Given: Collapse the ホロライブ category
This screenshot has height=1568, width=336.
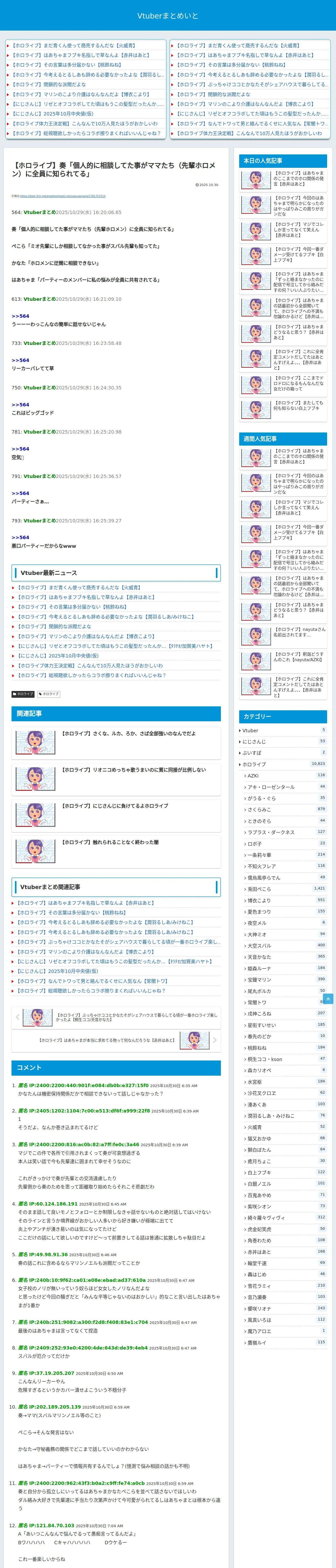Looking at the screenshot, I should pos(283,764).
